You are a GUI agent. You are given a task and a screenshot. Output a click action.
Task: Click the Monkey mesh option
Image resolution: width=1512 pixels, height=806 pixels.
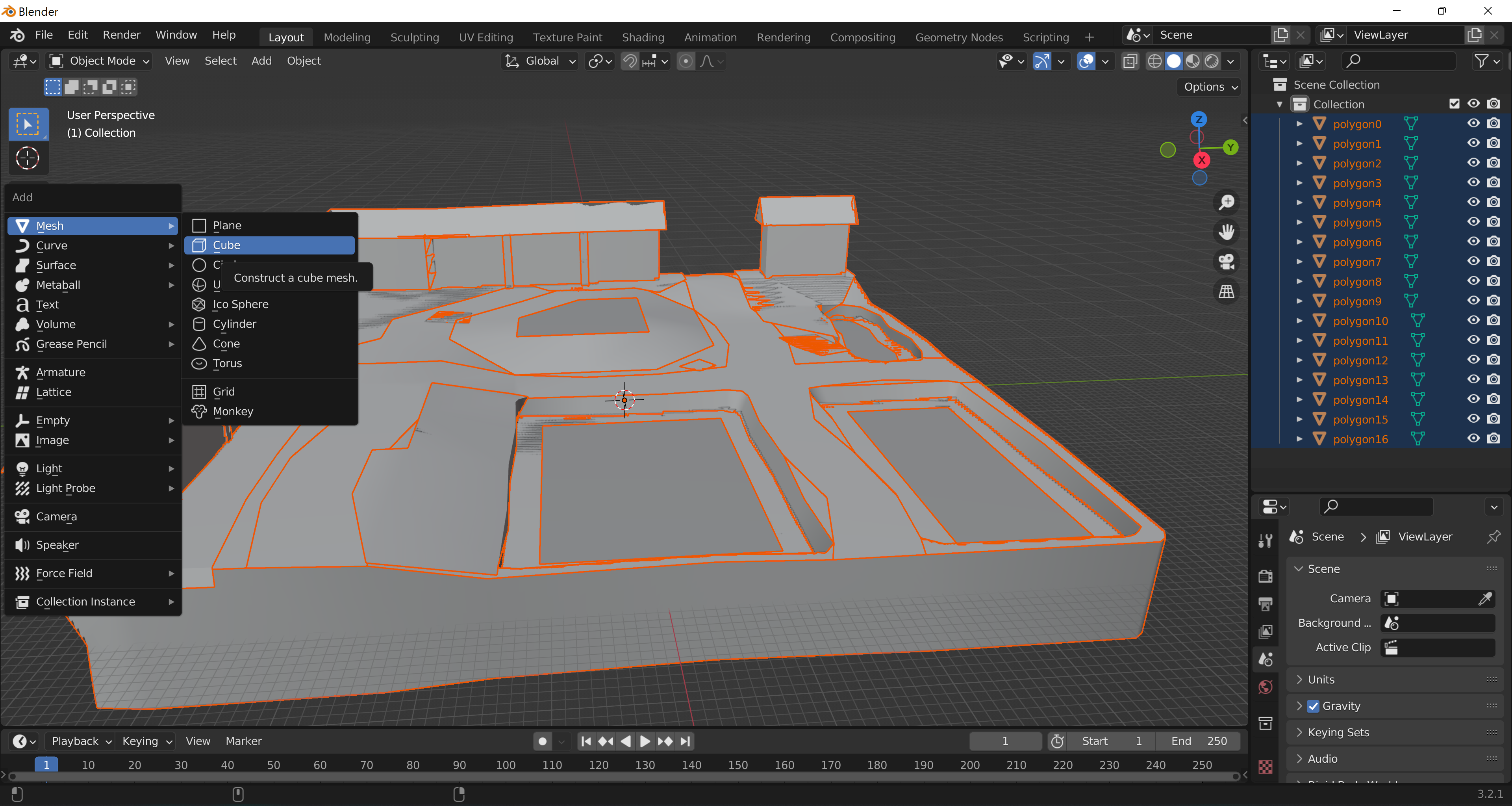[x=232, y=411]
